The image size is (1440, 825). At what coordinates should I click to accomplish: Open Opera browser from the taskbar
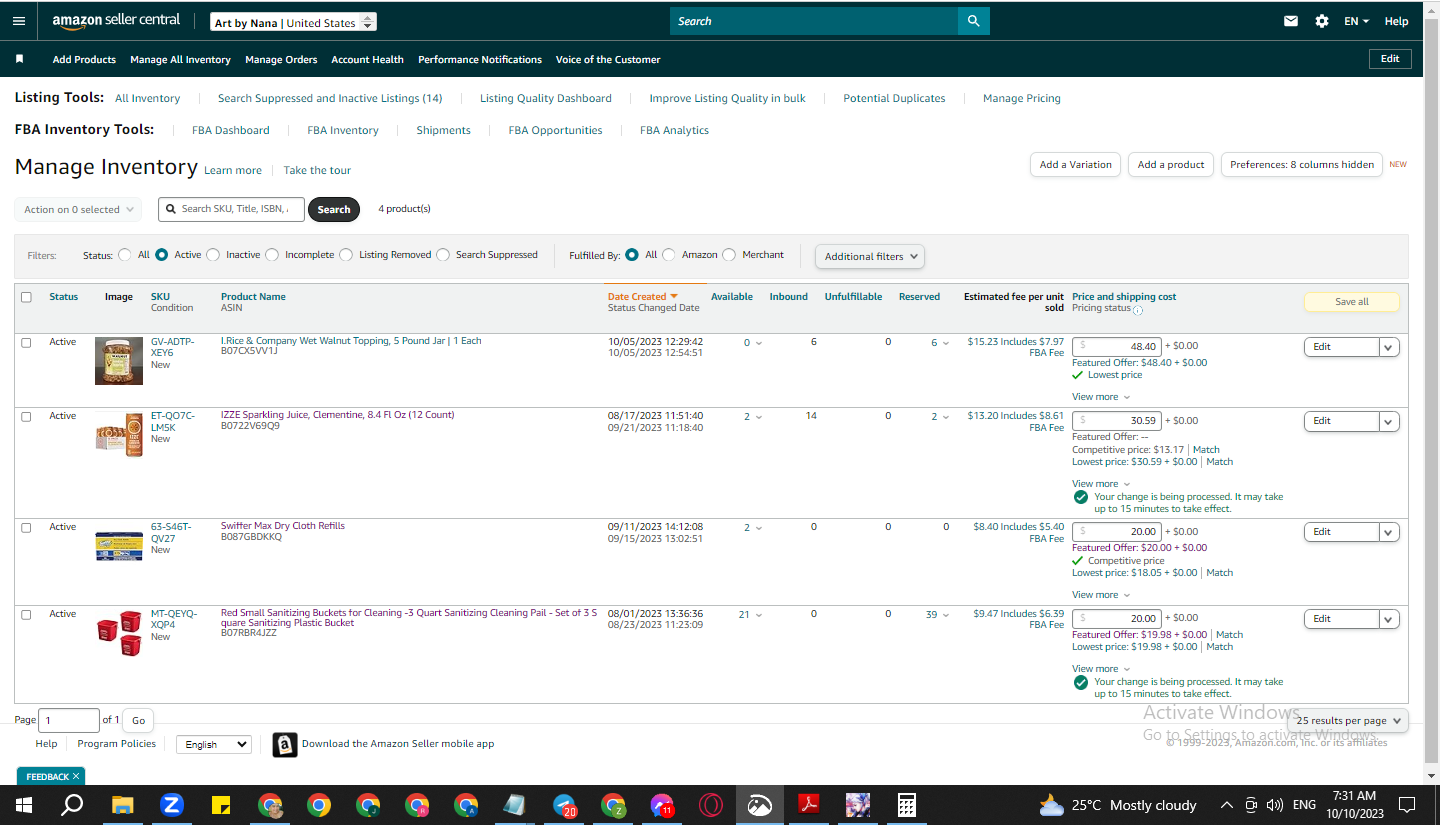pos(711,805)
